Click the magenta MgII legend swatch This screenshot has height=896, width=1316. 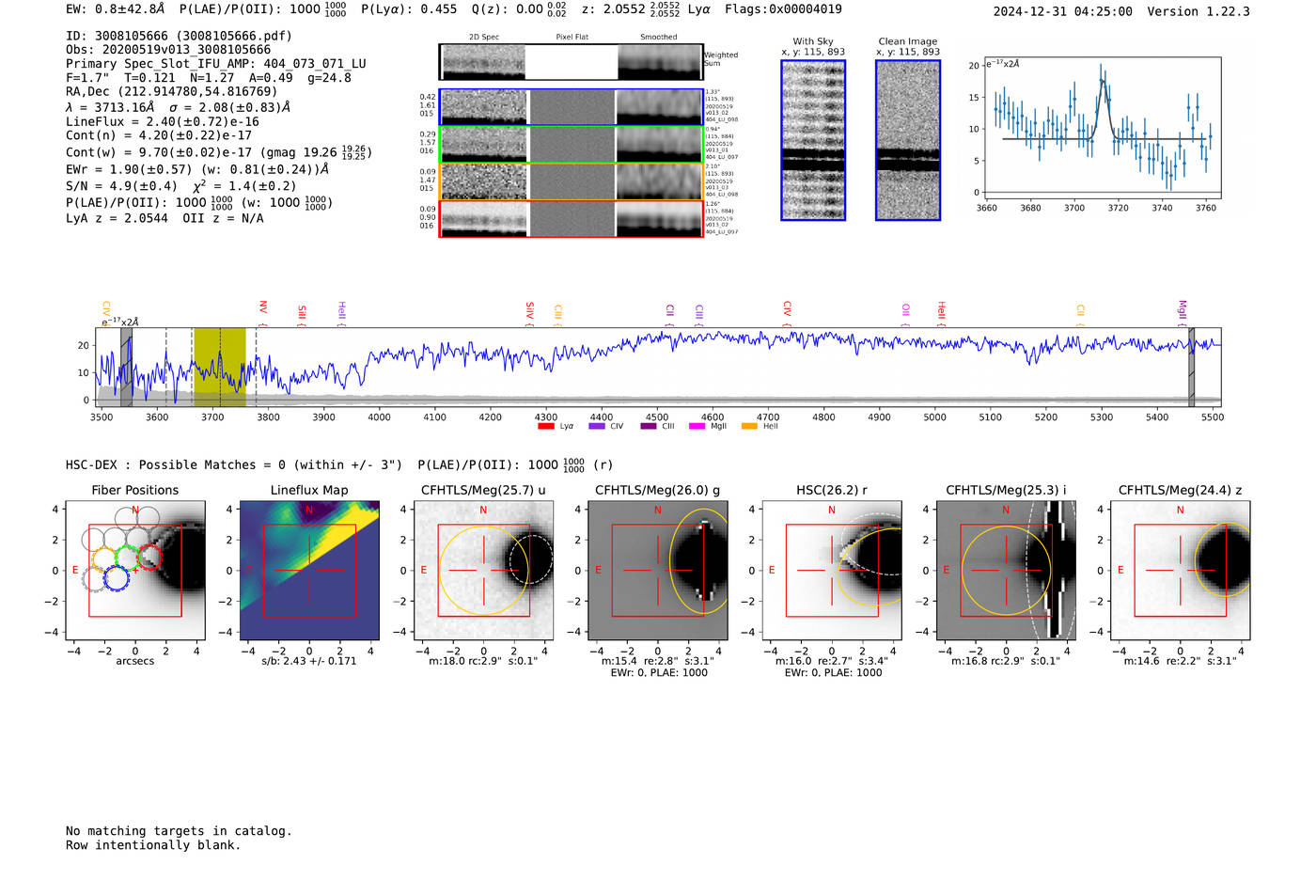pyautogui.click(x=697, y=426)
